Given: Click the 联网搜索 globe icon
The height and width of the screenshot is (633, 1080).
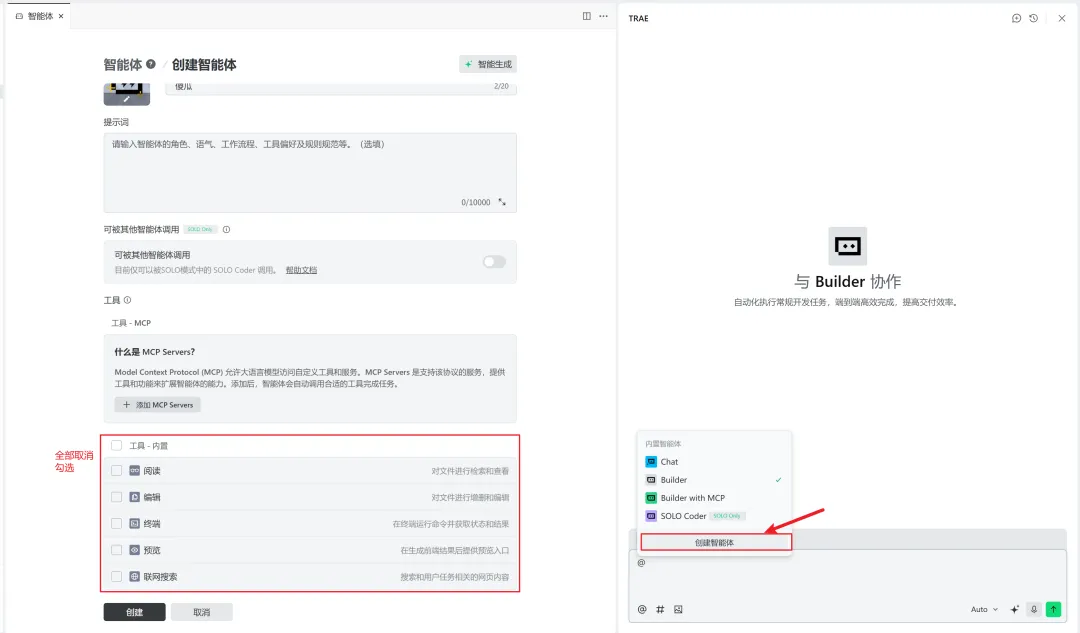Looking at the screenshot, I should 135,577.
